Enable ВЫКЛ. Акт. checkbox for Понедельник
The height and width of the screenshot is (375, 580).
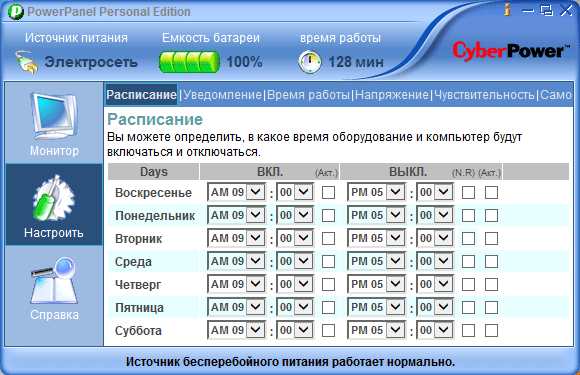coord(491,216)
